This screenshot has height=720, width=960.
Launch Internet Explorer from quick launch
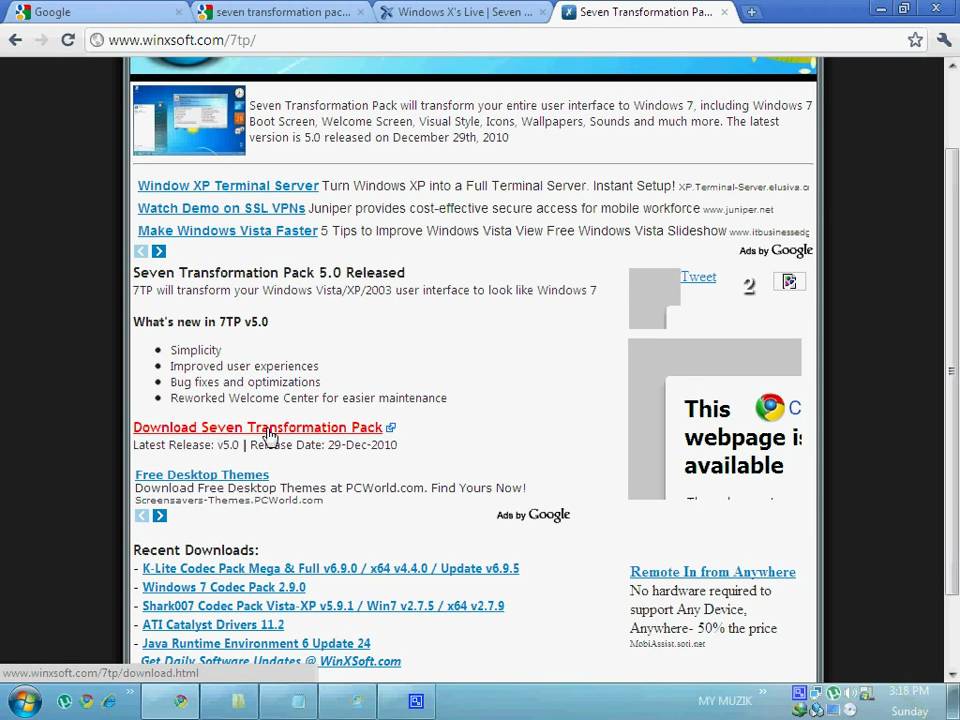click(x=109, y=701)
